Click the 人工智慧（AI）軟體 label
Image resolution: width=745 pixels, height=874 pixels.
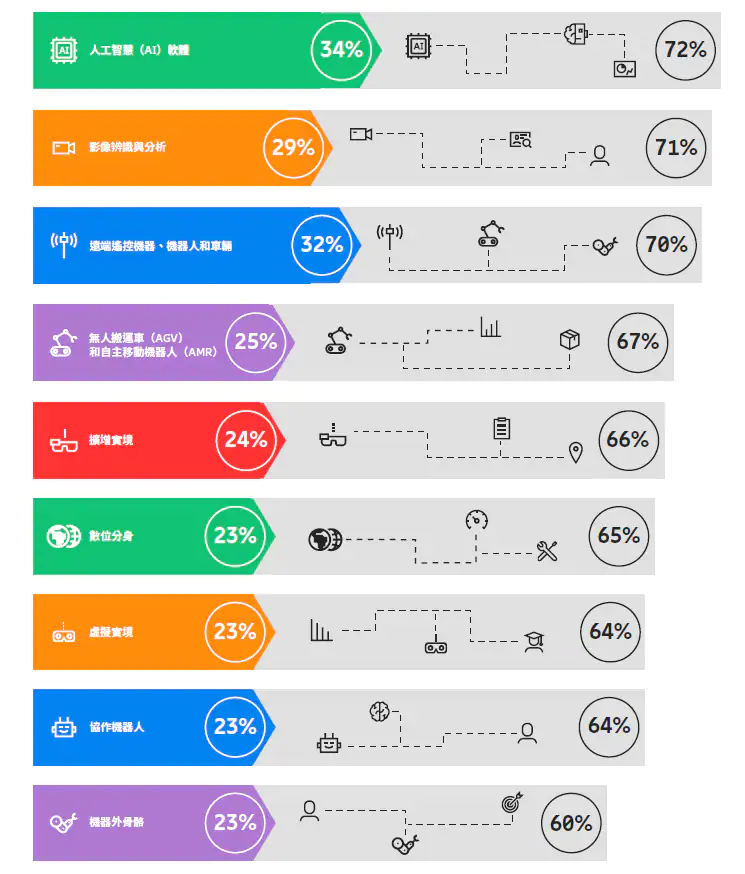point(139,49)
